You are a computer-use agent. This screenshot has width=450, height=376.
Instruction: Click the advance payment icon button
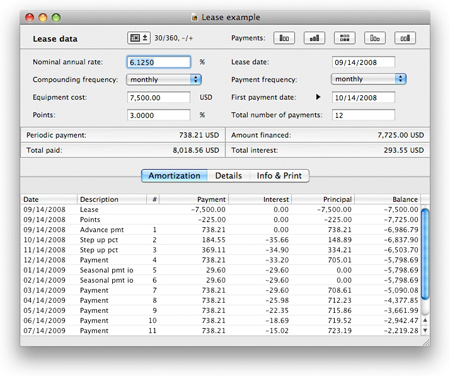click(x=284, y=38)
